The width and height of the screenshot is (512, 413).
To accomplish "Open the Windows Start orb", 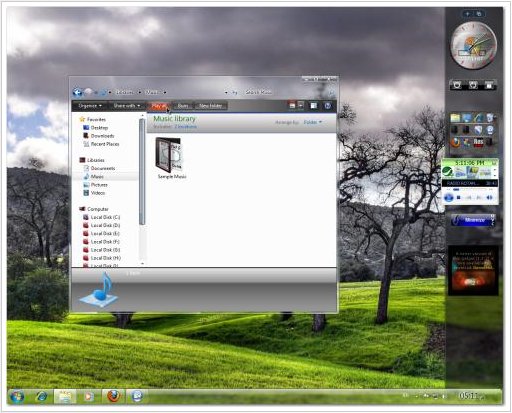I will tap(17, 396).
